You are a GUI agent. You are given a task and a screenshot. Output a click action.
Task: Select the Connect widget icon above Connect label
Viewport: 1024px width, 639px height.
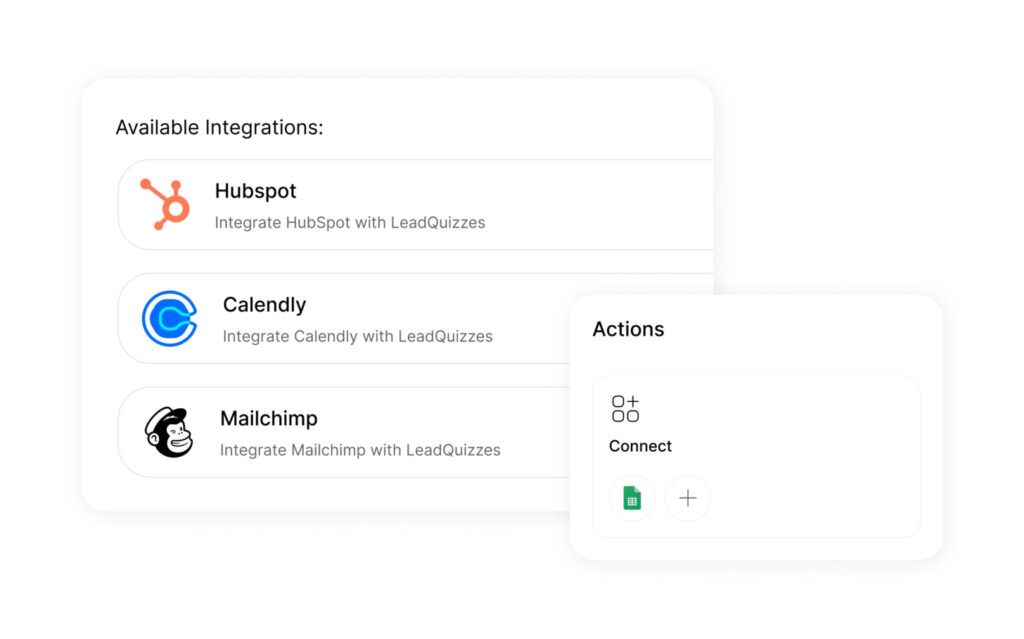627,408
